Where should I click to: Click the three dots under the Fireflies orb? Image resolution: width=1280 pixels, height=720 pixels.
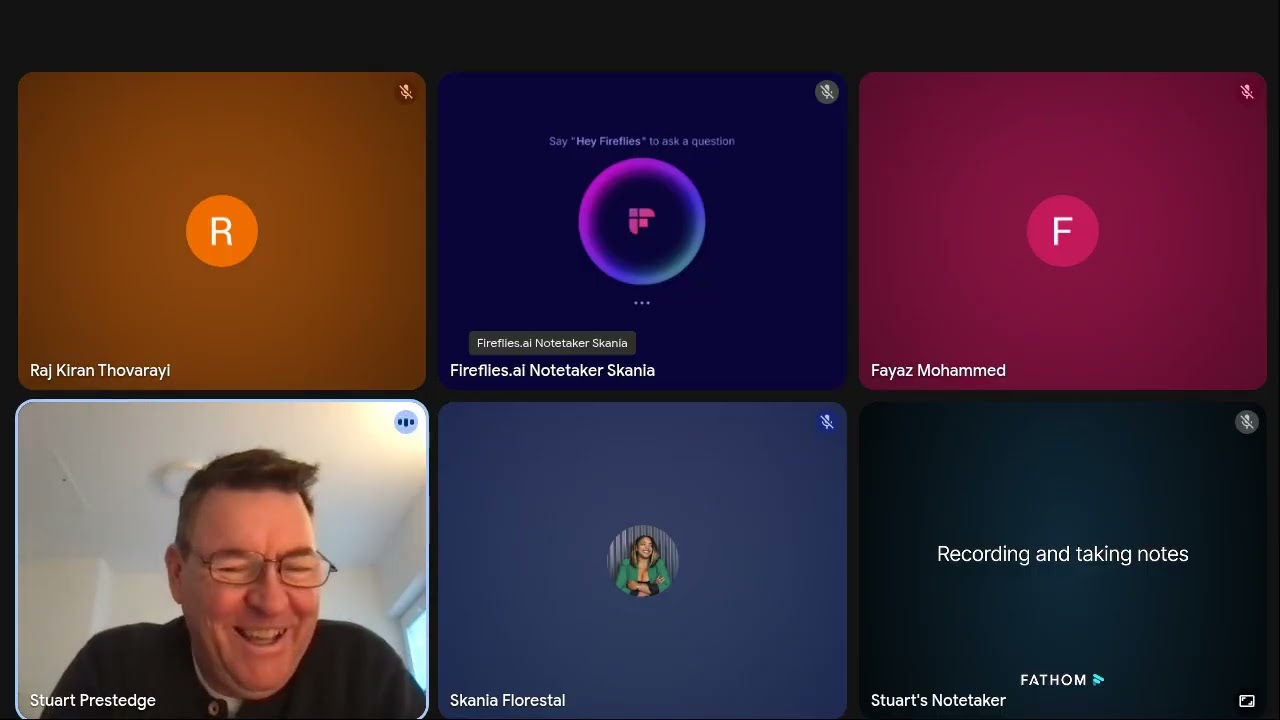coord(642,302)
